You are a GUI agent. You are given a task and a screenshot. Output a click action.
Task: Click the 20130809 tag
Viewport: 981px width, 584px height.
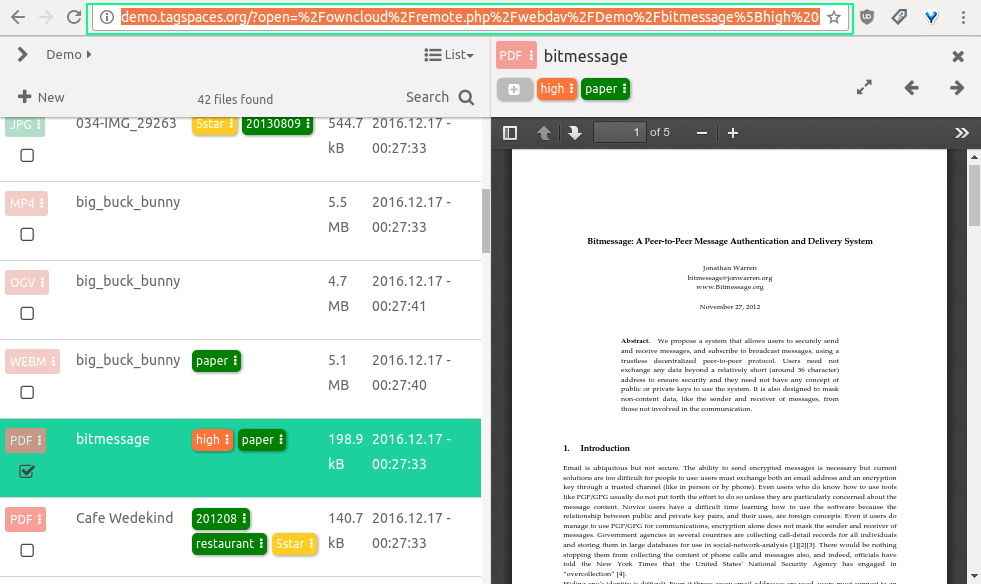[277, 124]
